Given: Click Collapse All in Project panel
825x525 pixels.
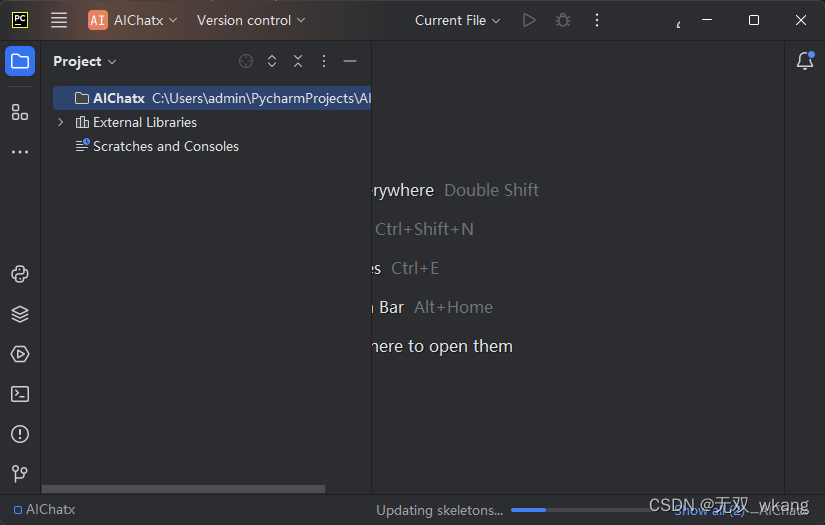Looking at the screenshot, I should pyautogui.click(x=298, y=62).
